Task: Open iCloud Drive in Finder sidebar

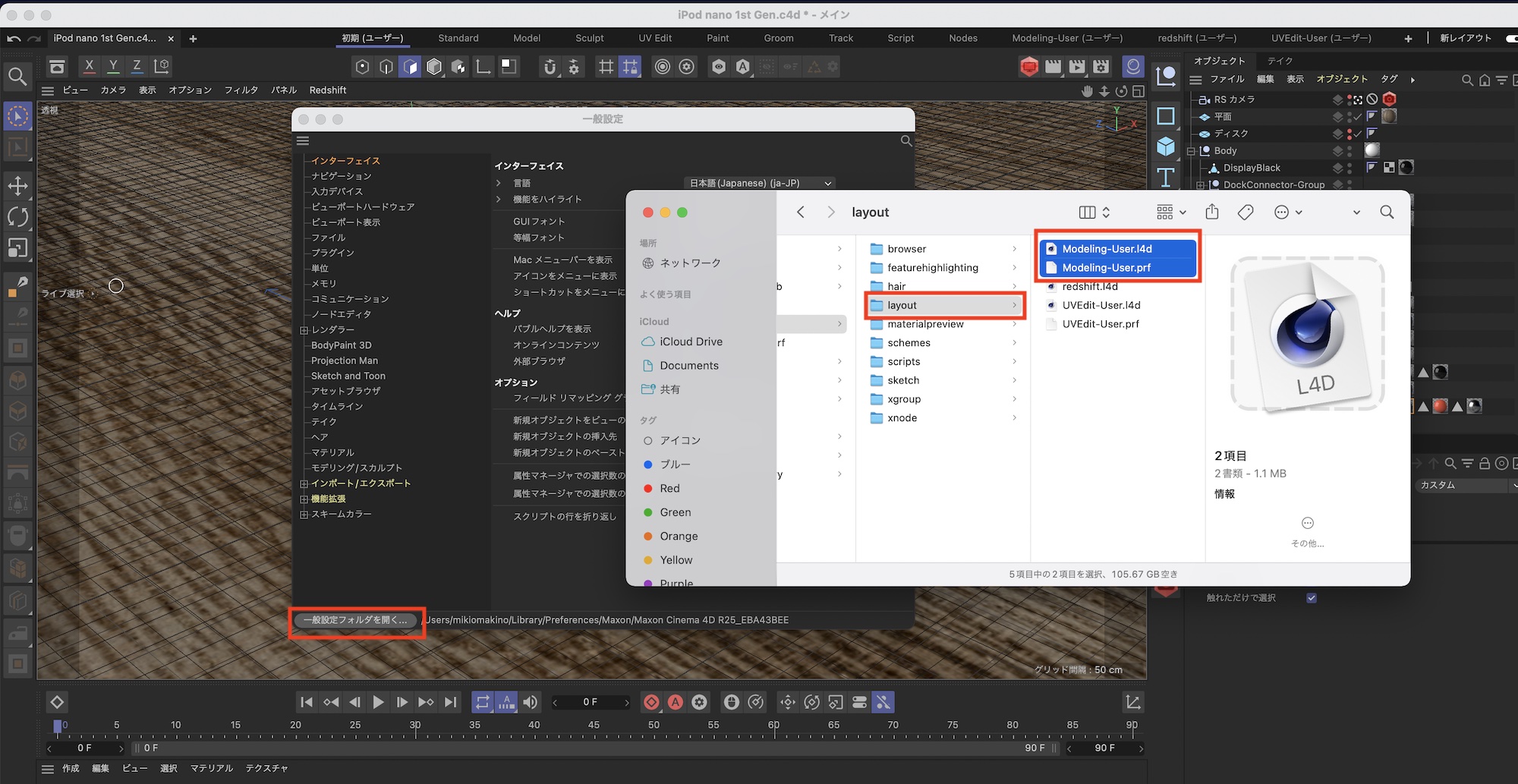Action: [x=691, y=342]
